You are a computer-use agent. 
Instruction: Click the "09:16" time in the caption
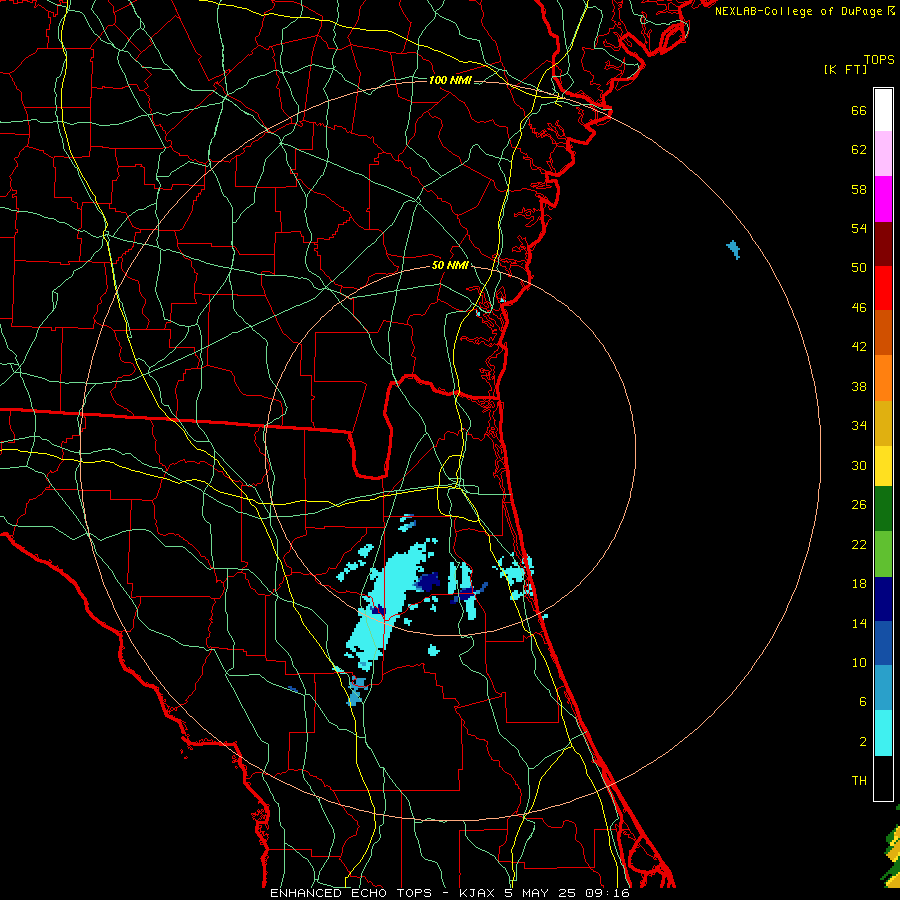(607, 893)
